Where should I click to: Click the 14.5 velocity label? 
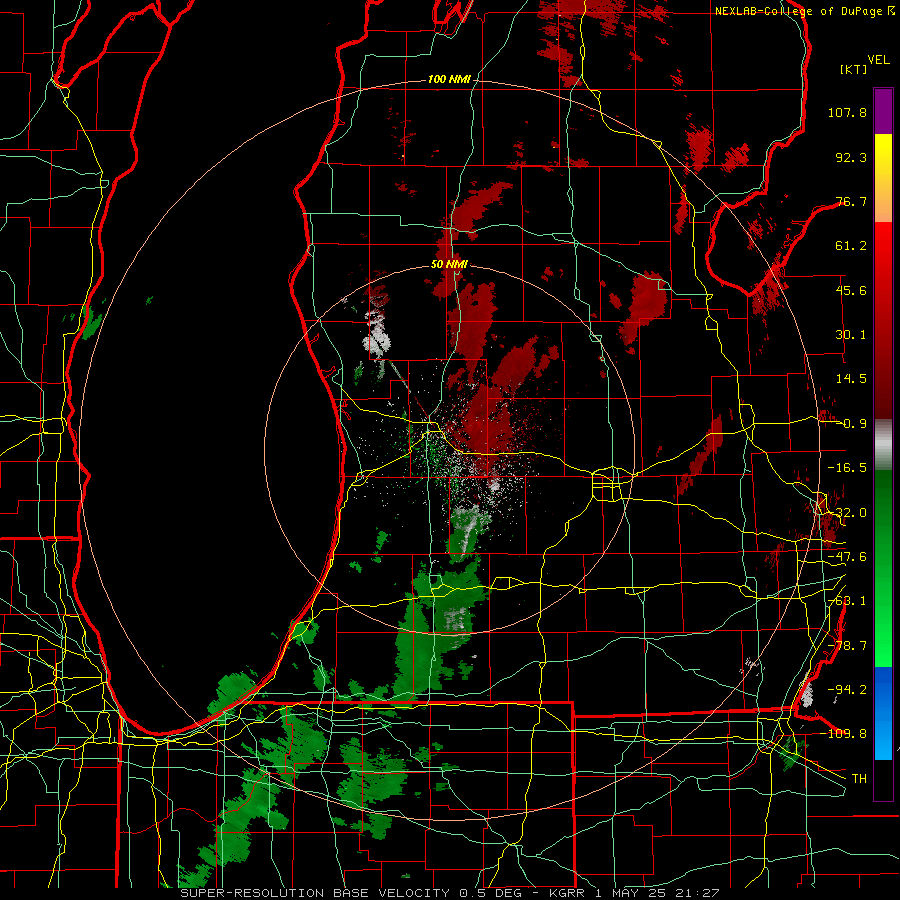(x=851, y=379)
